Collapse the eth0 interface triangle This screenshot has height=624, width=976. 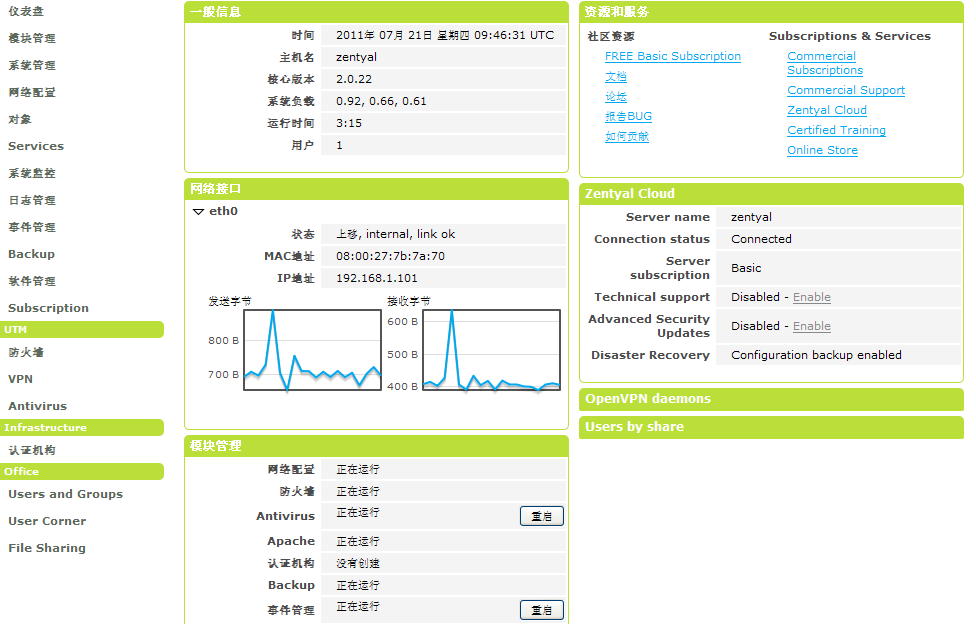(x=198, y=212)
